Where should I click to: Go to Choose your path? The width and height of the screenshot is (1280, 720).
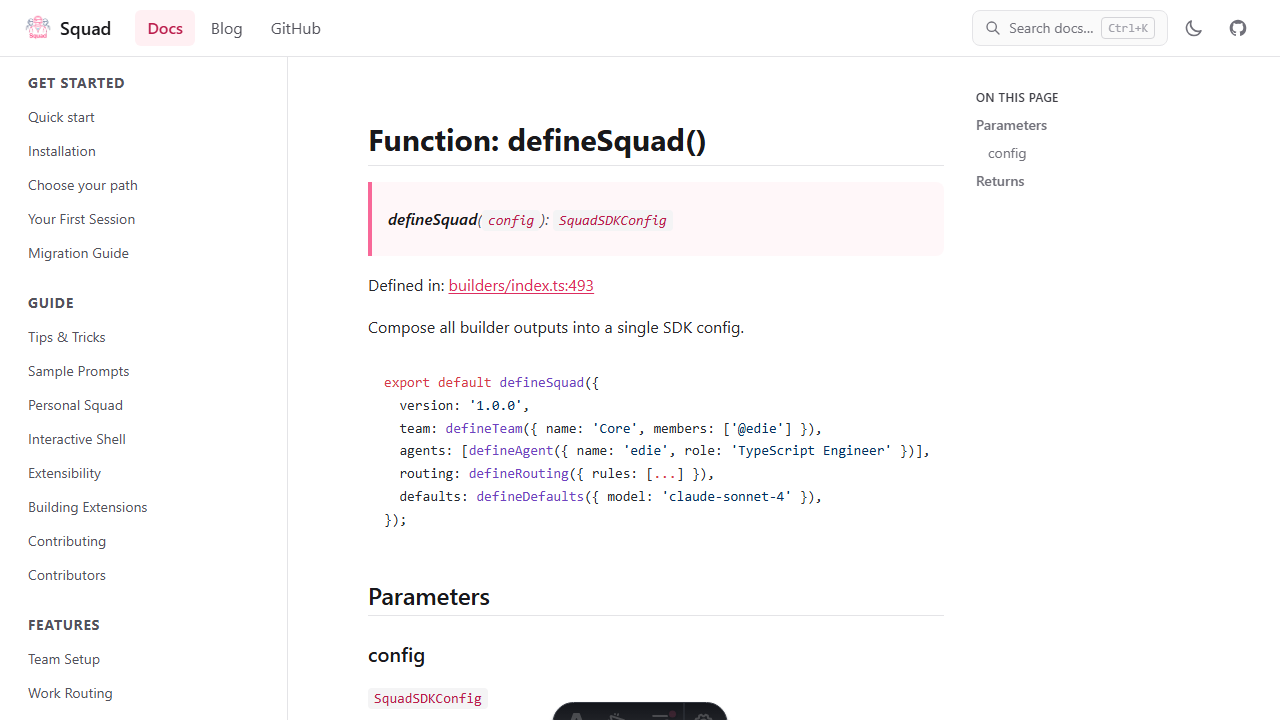(83, 185)
